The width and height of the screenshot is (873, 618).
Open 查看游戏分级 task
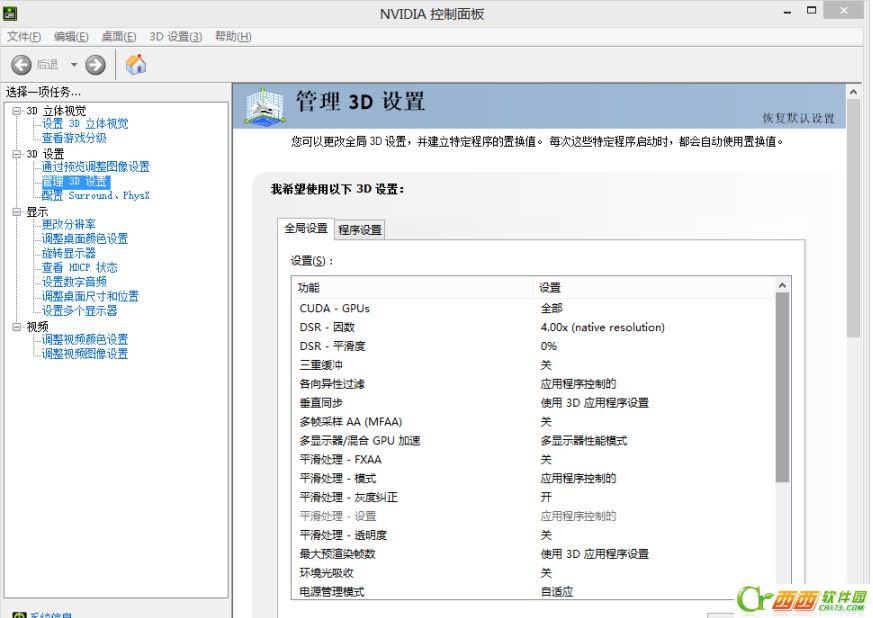74,138
